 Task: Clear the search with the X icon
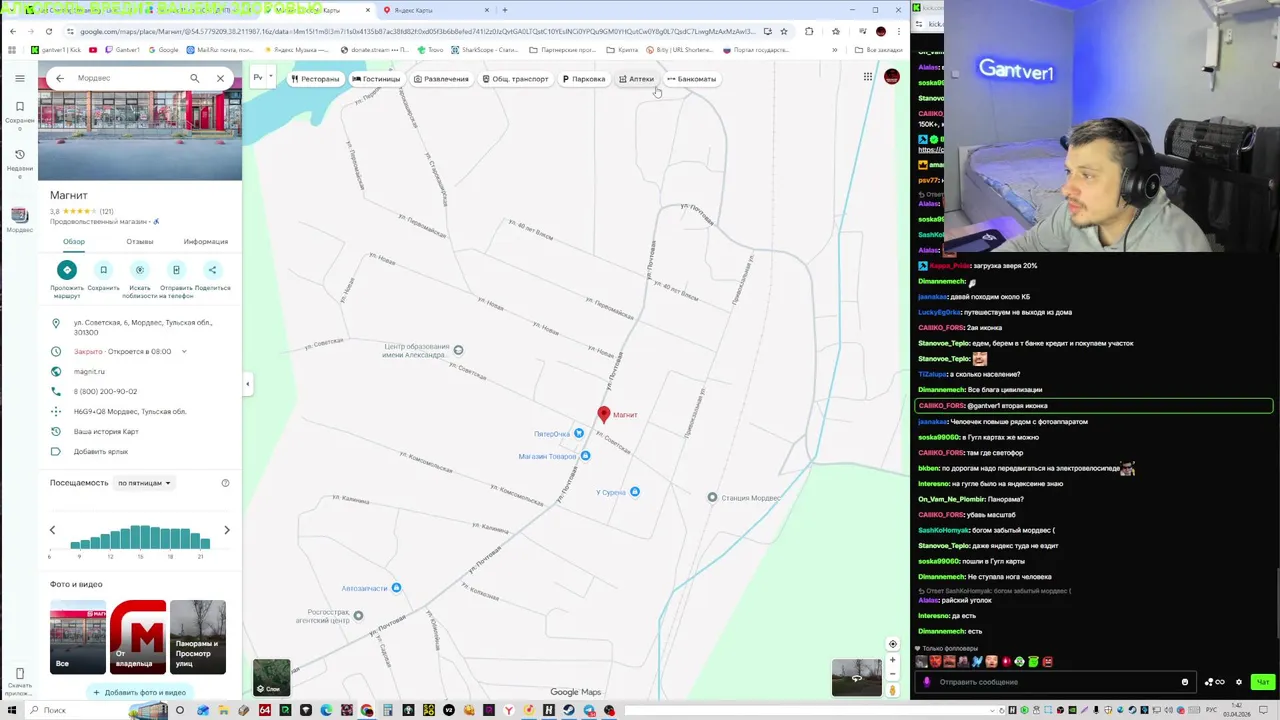click(221, 78)
